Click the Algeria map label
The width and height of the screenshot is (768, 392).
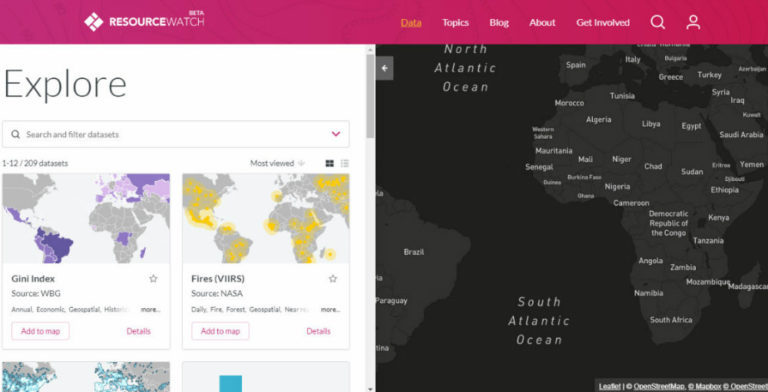[x=599, y=120]
